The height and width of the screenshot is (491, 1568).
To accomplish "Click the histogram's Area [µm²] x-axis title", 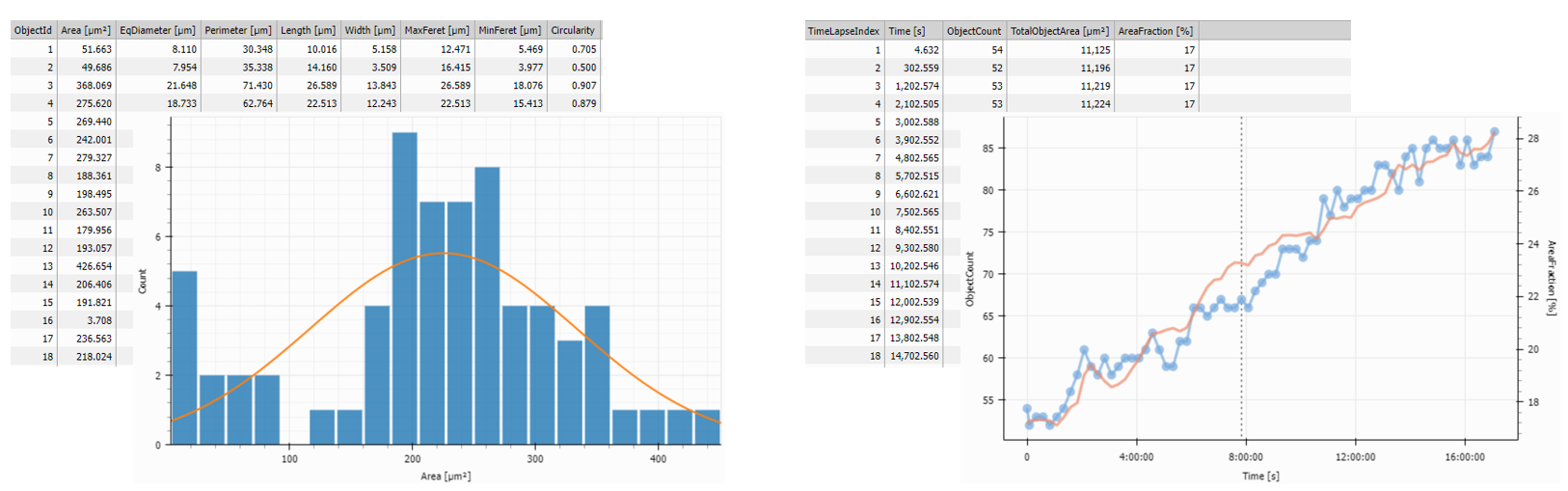I will pyautogui.click(x=446, y=476).
